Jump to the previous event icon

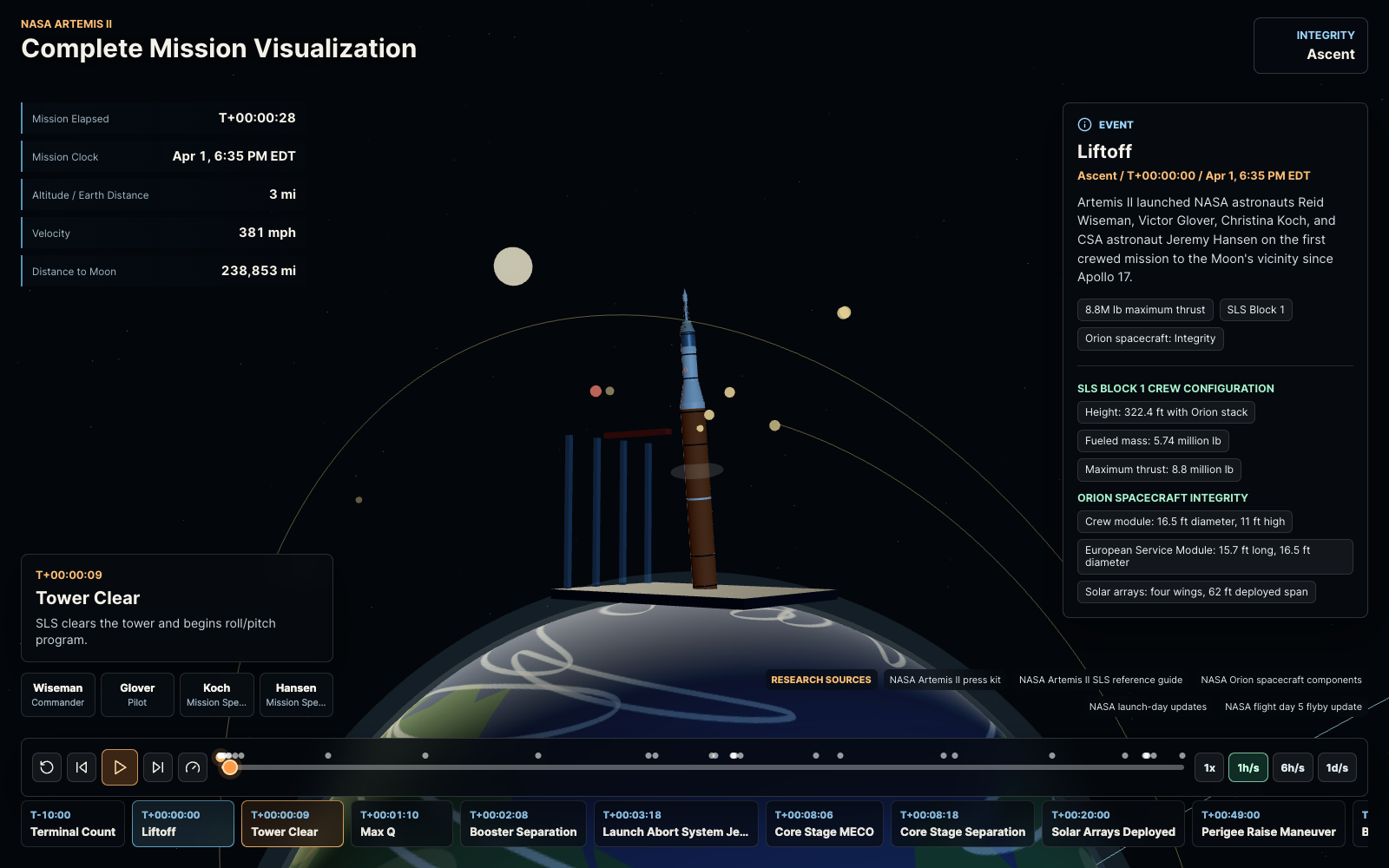click(x=82, y=767)
